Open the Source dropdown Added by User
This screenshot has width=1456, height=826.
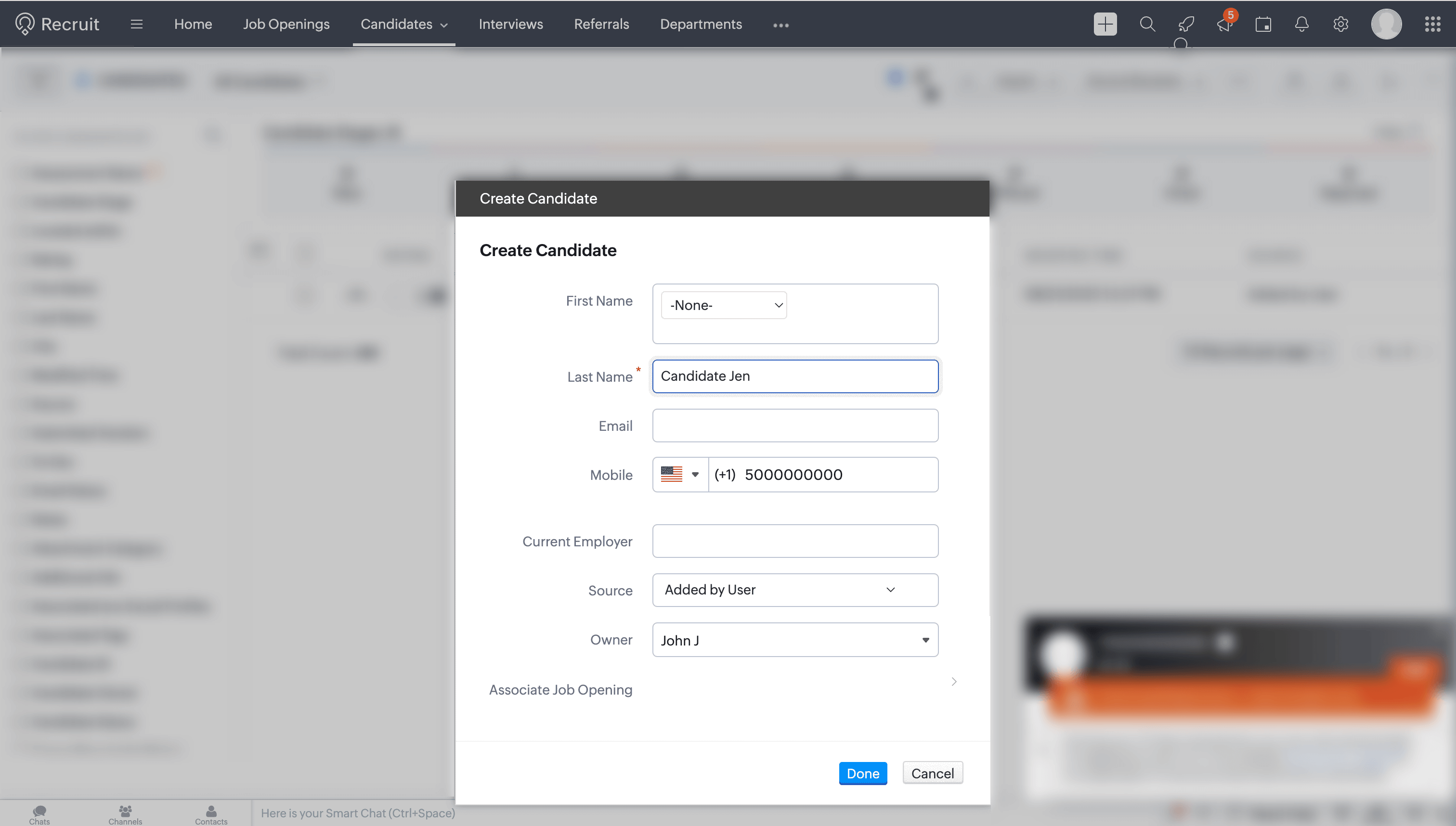(x=794, y=590)
